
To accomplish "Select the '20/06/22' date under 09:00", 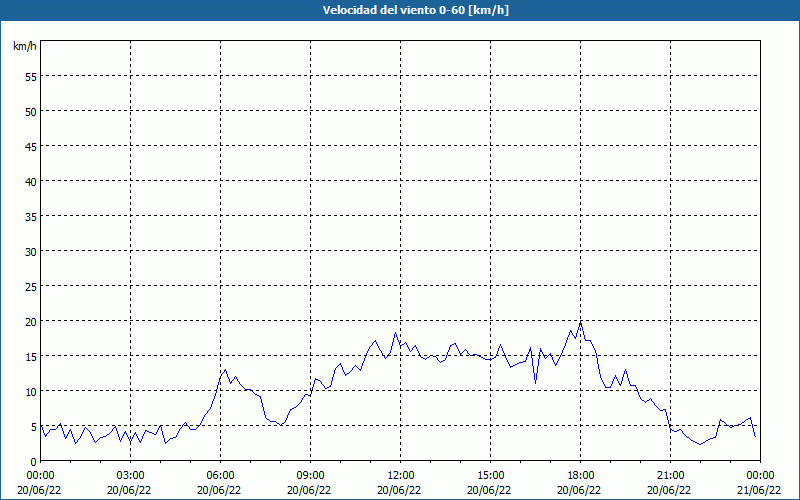I will point(309,490).
